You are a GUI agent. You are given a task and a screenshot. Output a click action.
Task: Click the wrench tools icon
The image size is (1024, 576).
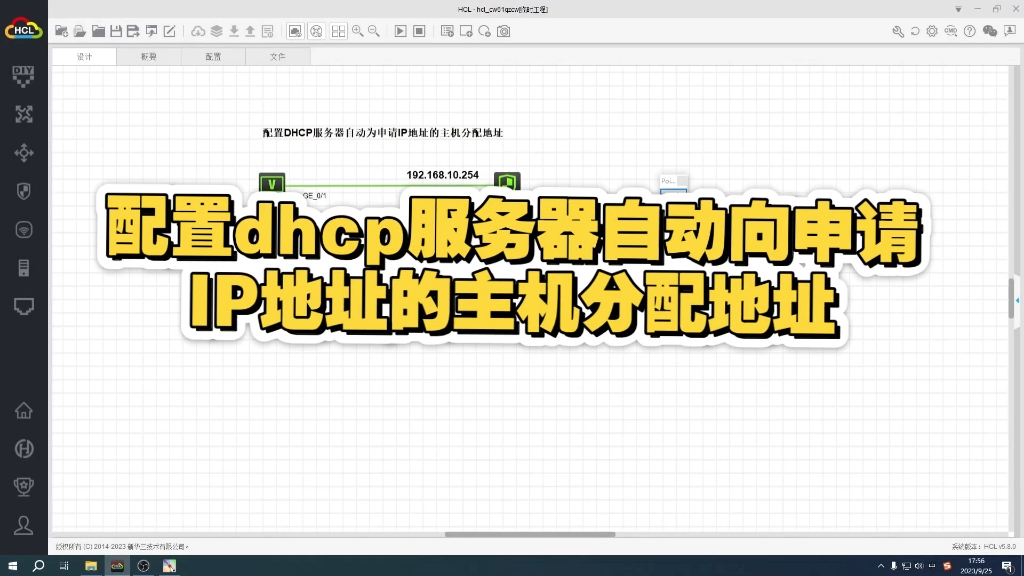tap(898, 31)
